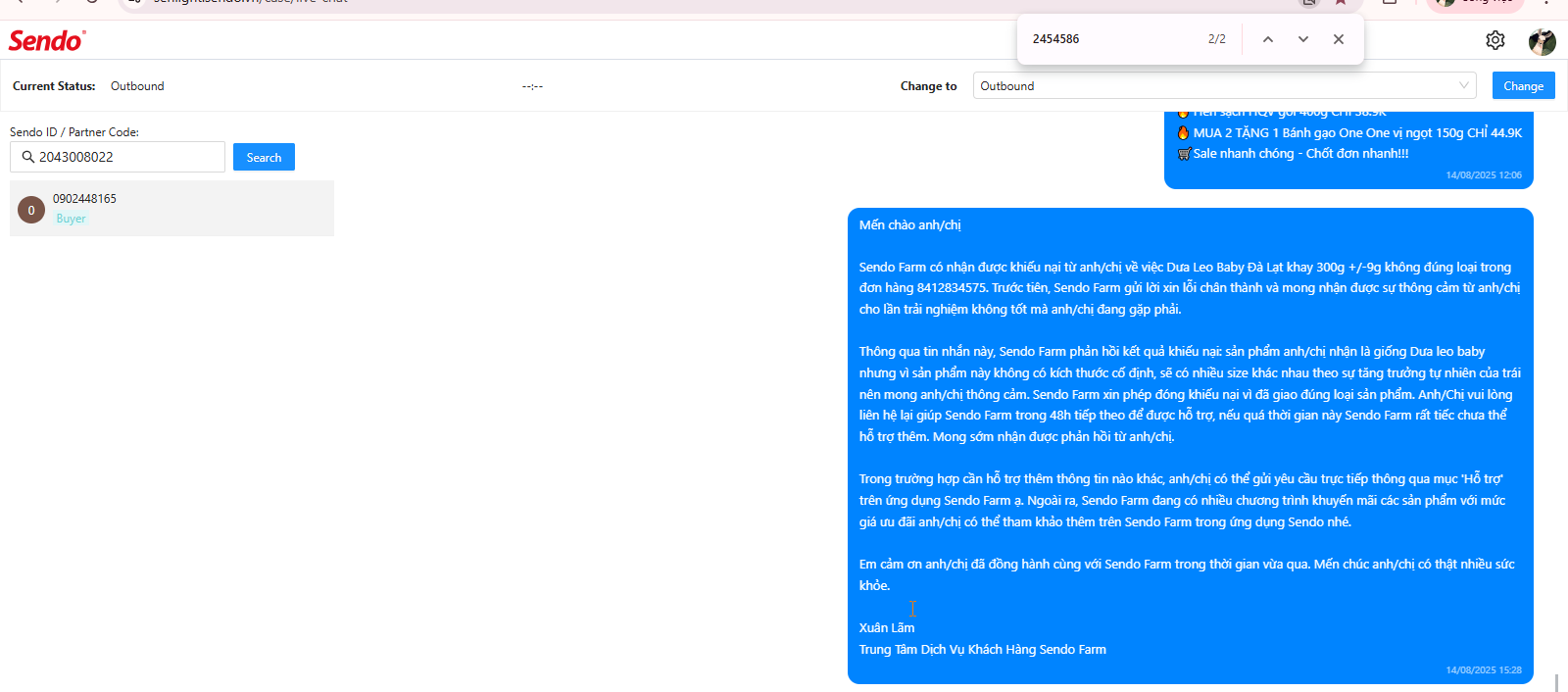Click the Search button

264,157
